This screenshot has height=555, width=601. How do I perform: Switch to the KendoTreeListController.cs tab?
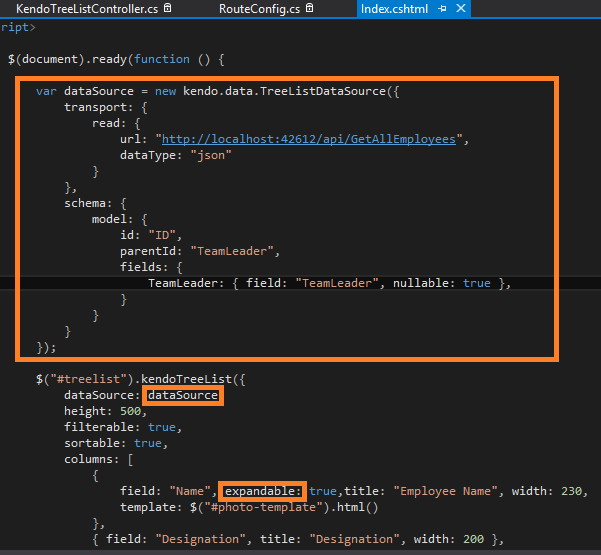(x=87, y=9)
